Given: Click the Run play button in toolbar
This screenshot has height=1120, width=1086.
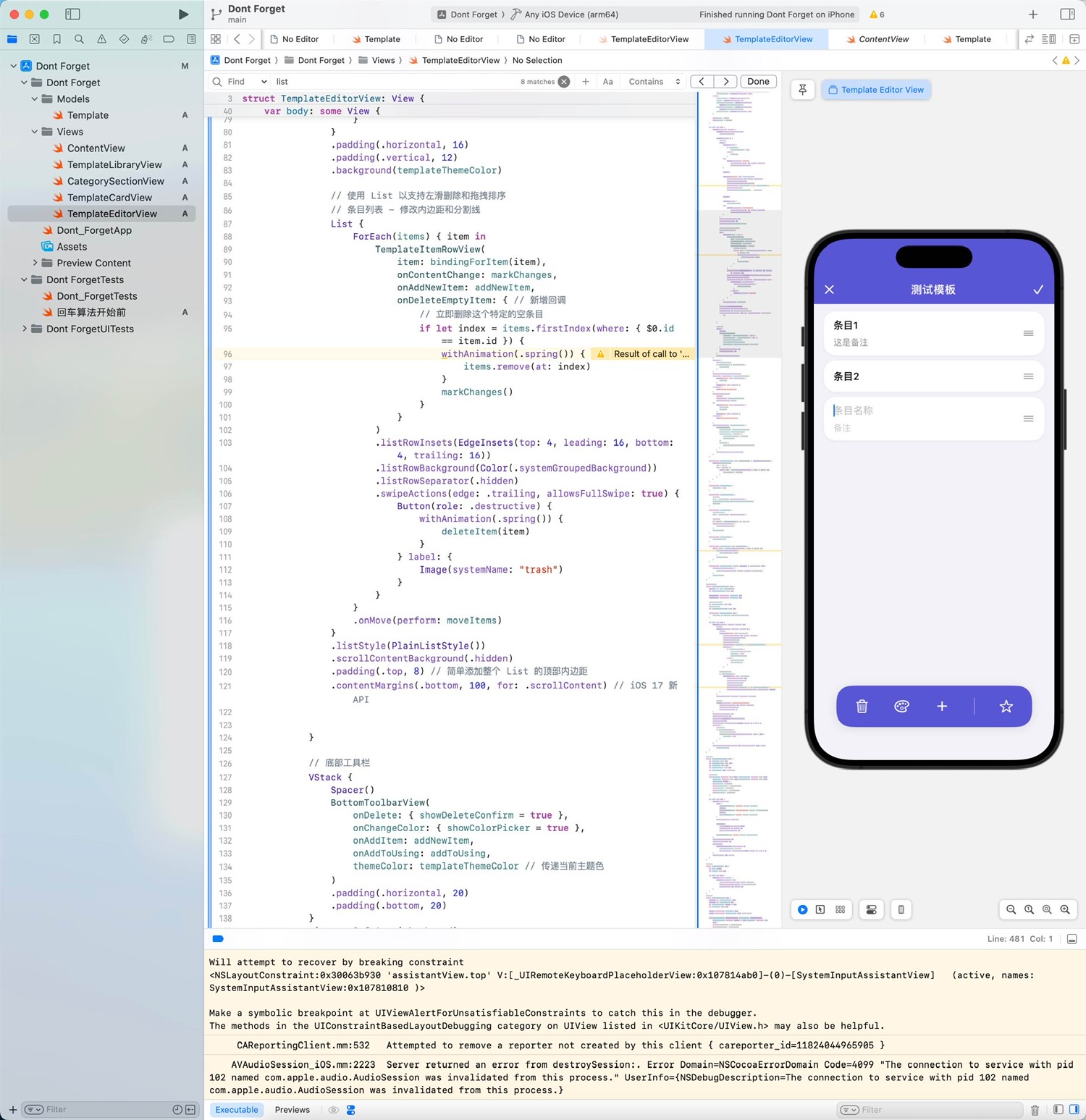Looking at the screenshot, I should click(x=183, y=14).
